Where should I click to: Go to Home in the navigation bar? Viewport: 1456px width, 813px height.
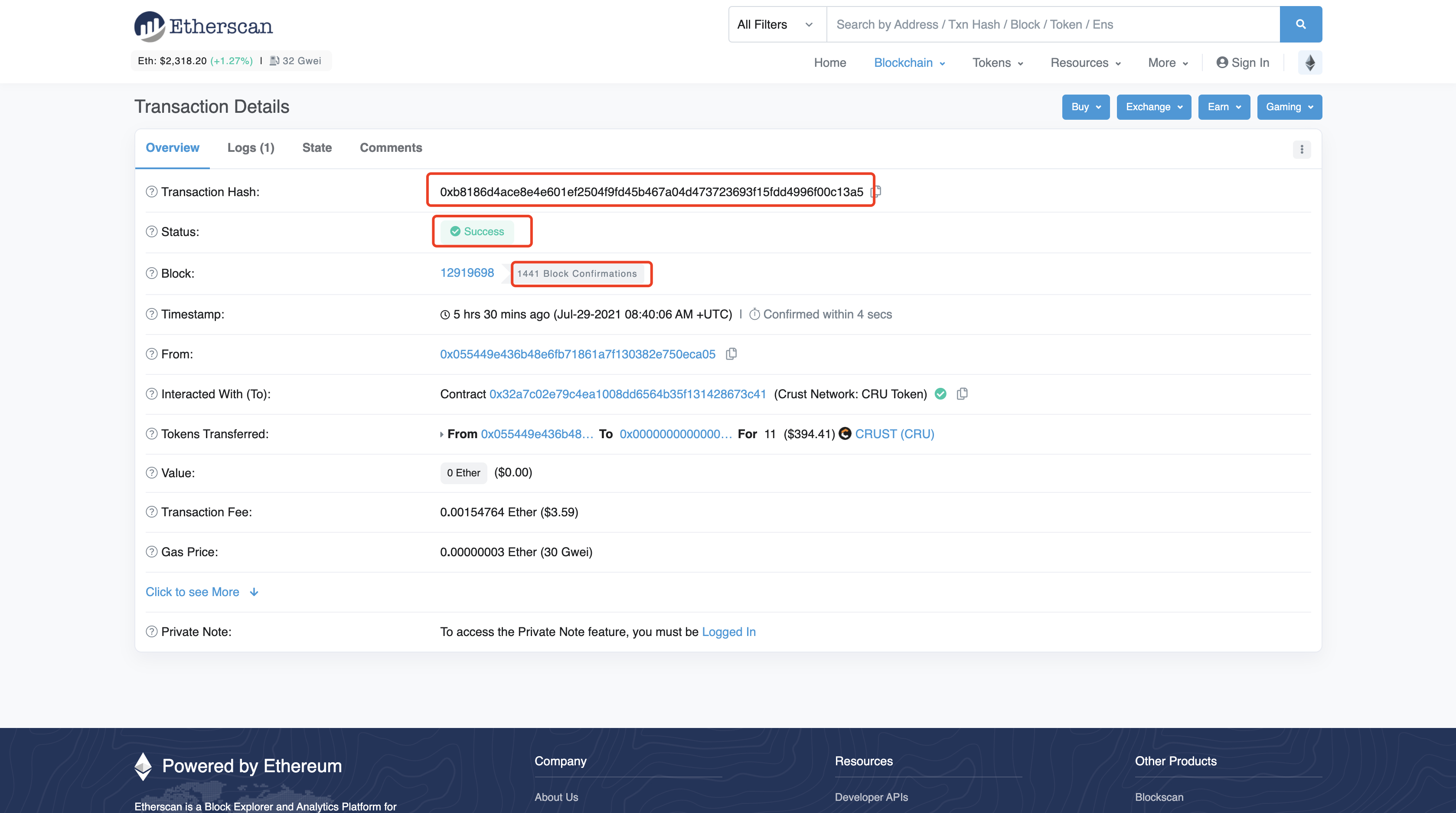[x=830, y=63]
